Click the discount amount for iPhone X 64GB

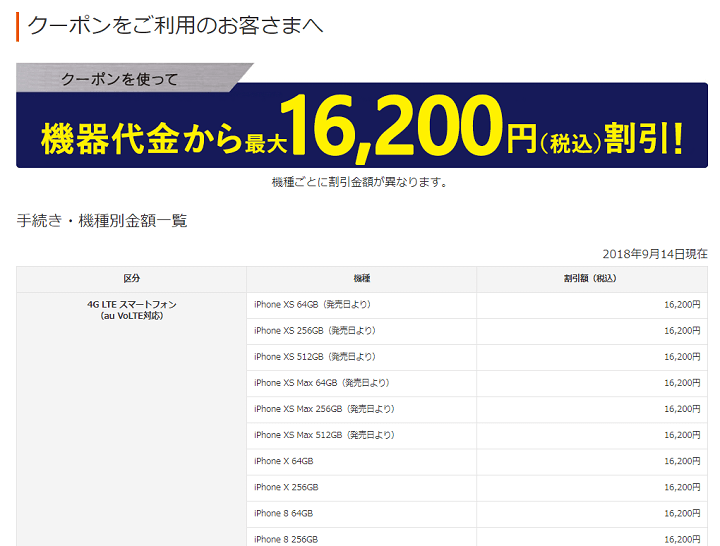click(682, 461)
